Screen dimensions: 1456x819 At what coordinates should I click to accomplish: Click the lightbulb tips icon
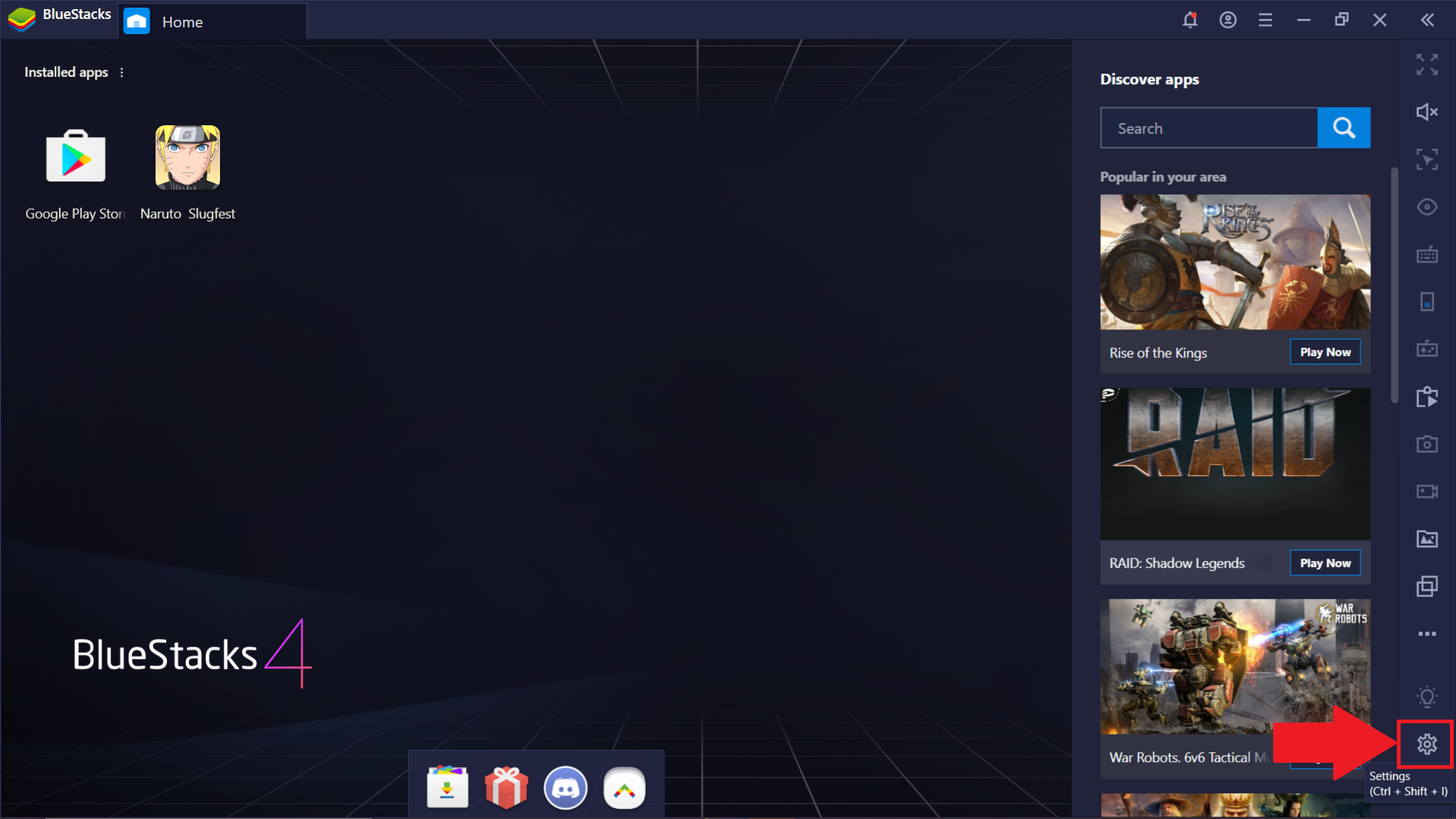pyautogui.click(x=1427, y=697)
